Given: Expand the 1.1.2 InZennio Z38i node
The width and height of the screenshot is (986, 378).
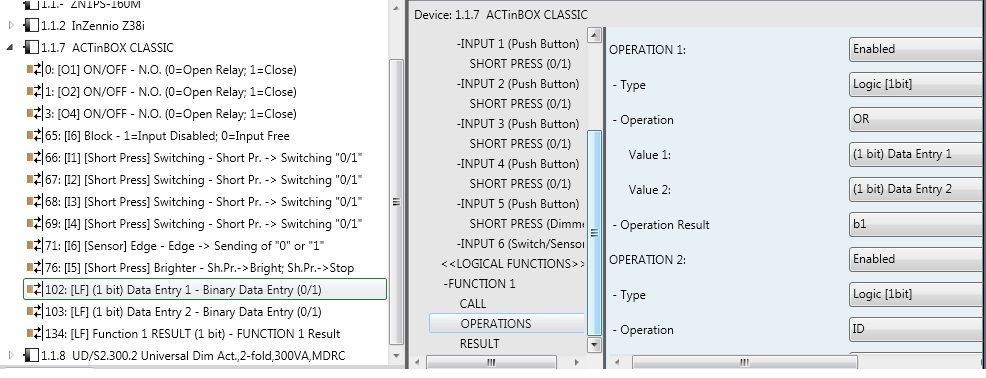Looking at the screenshot, I should tap(11, 26).
